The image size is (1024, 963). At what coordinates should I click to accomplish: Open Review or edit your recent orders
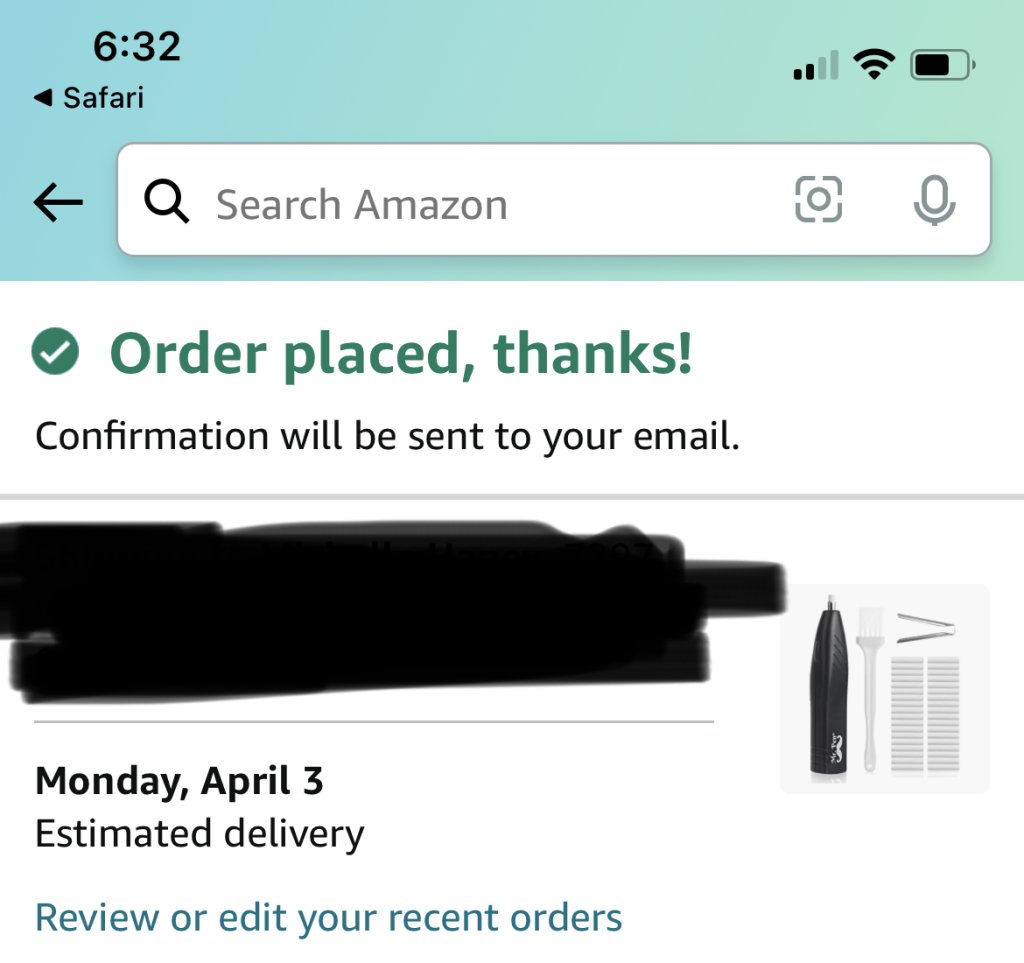click(x=328, y=917)
